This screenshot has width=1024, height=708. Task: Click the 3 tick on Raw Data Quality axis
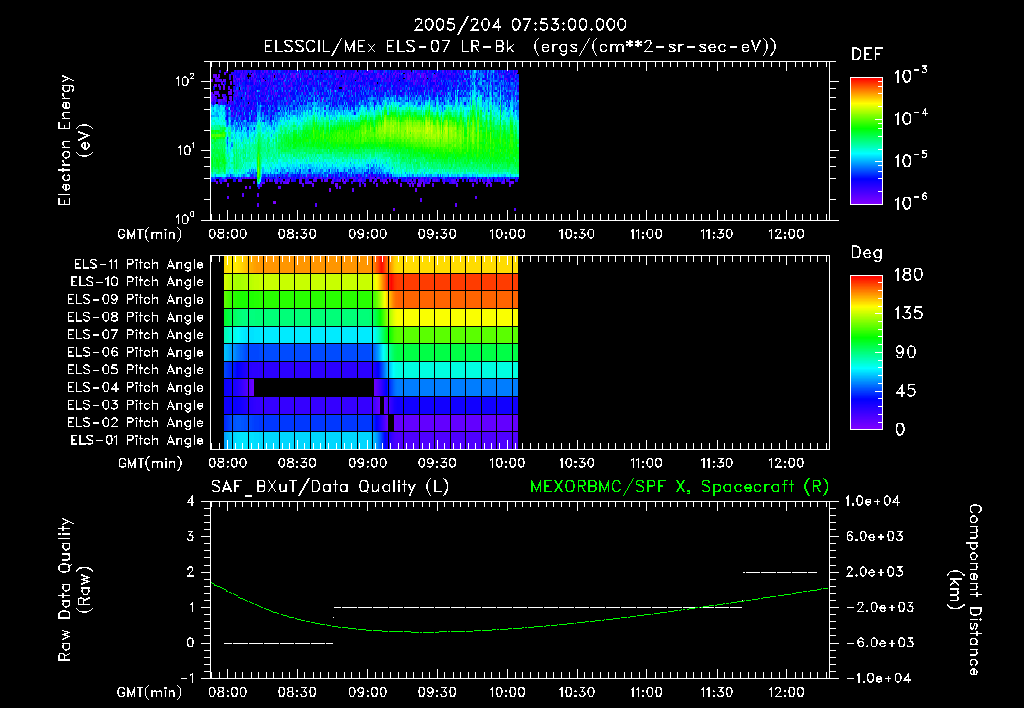coord(191,536)
